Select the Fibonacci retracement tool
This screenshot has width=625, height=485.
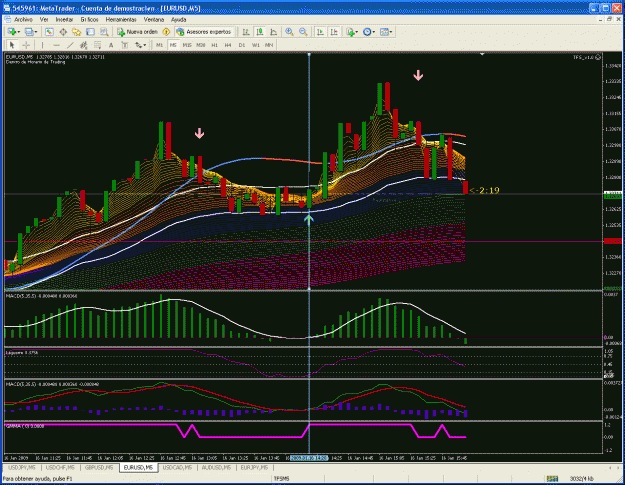[x=97, y=45]
